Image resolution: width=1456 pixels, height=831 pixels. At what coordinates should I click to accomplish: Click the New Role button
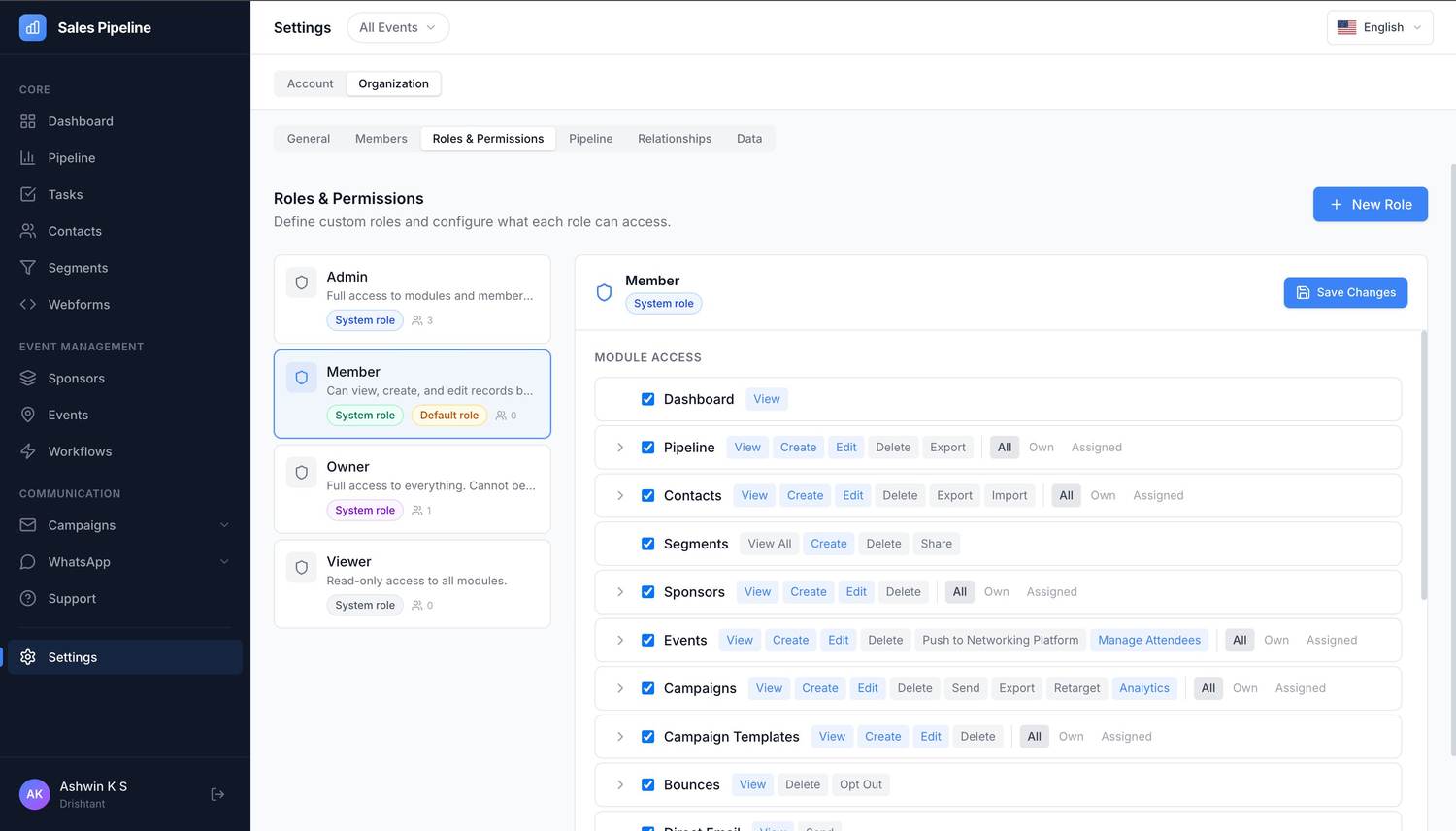pos(1371,205)
